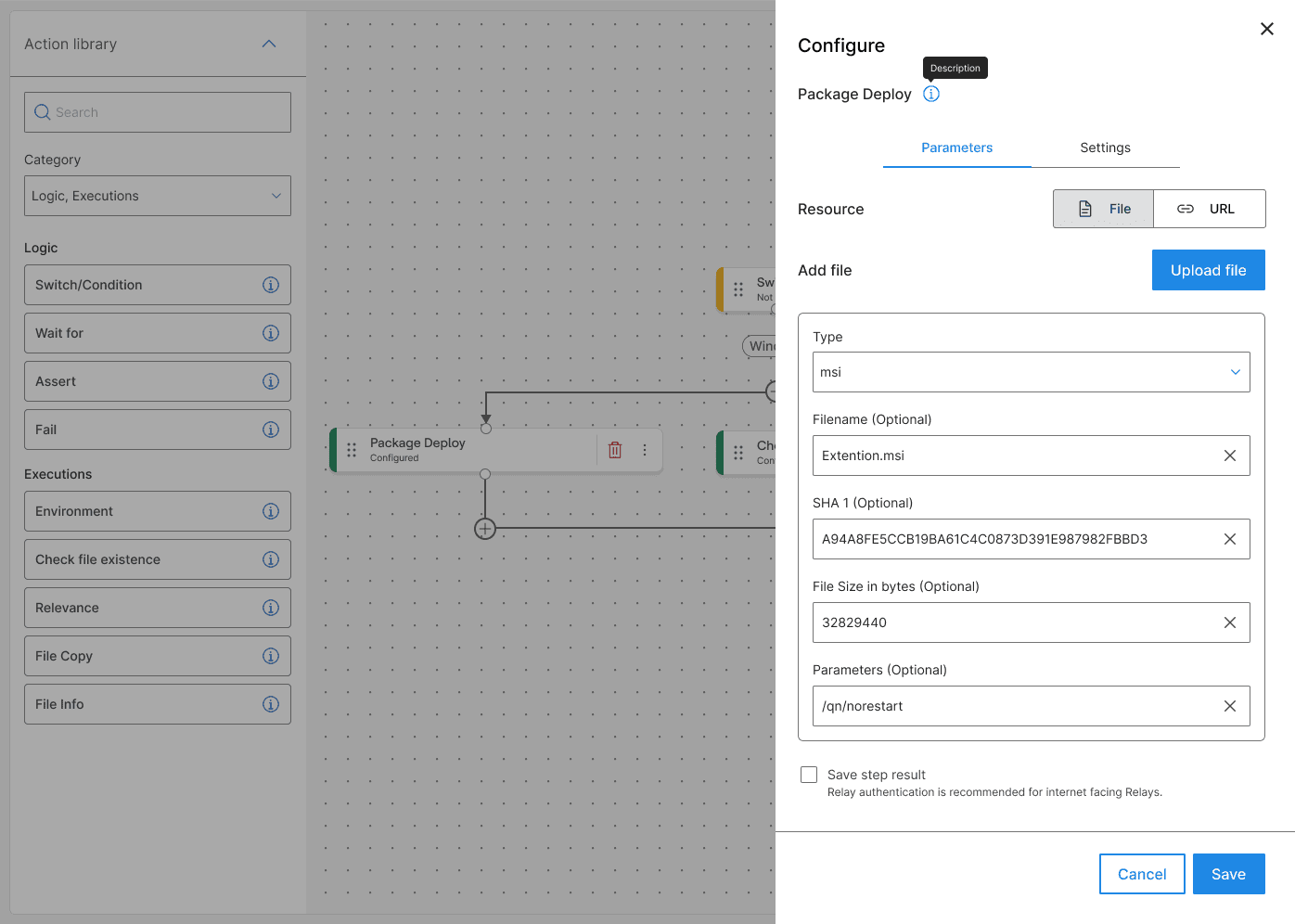Open info for Check file existence
Image resolution: width=1295 pixels, height=924 pixels.
point(271,559)
